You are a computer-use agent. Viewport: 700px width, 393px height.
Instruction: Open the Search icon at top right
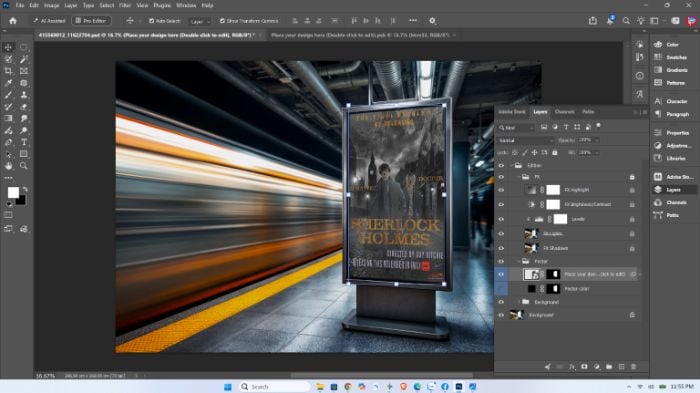pyautogui.click(x=626, y=21)
